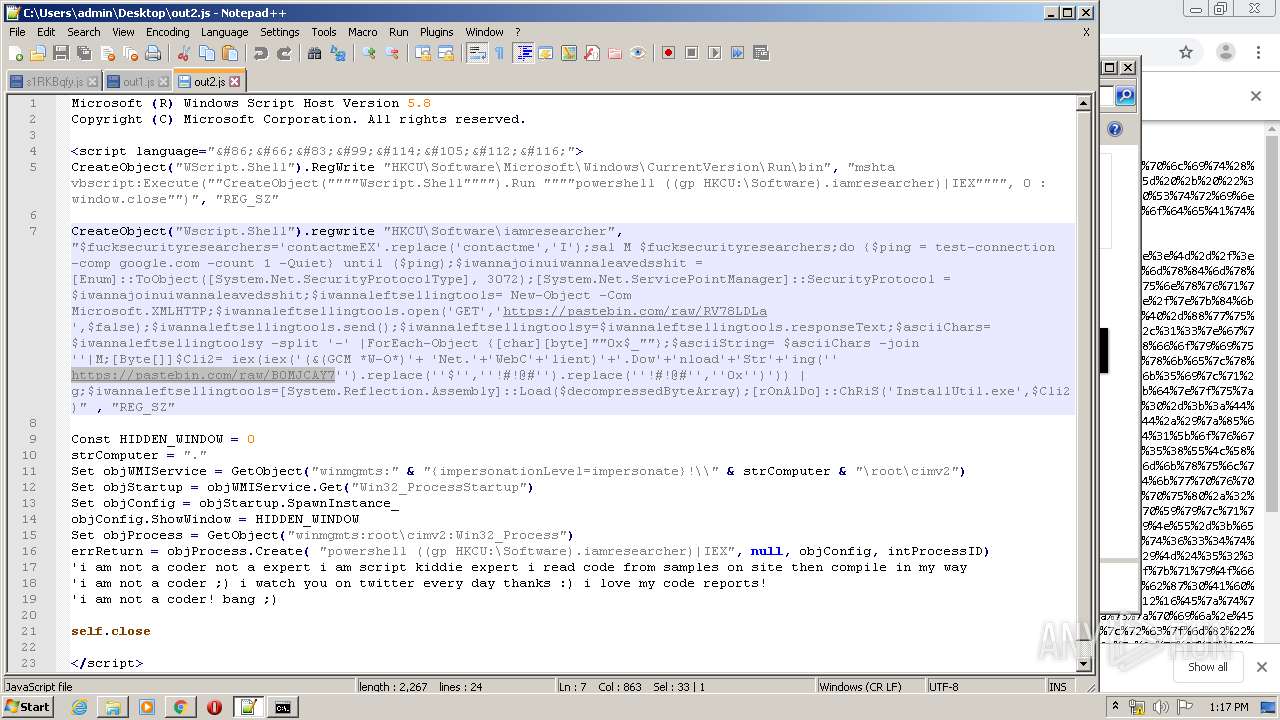Cut selection with scissors icon

(x=183, y=53)
